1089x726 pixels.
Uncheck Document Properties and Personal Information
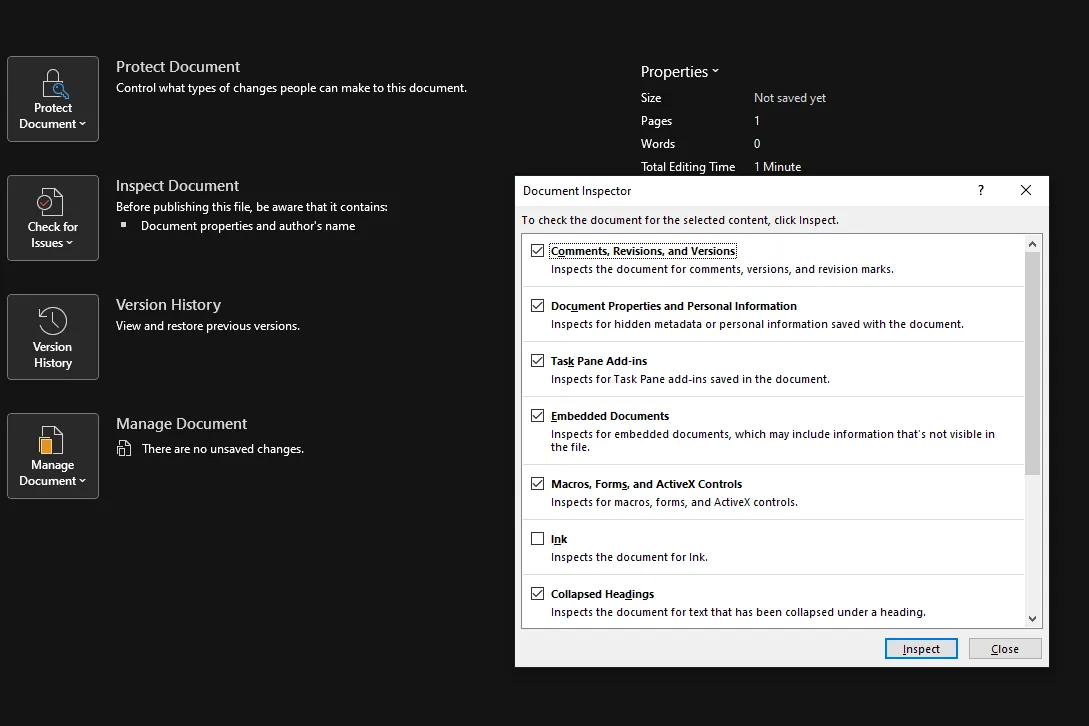[538, 306]
